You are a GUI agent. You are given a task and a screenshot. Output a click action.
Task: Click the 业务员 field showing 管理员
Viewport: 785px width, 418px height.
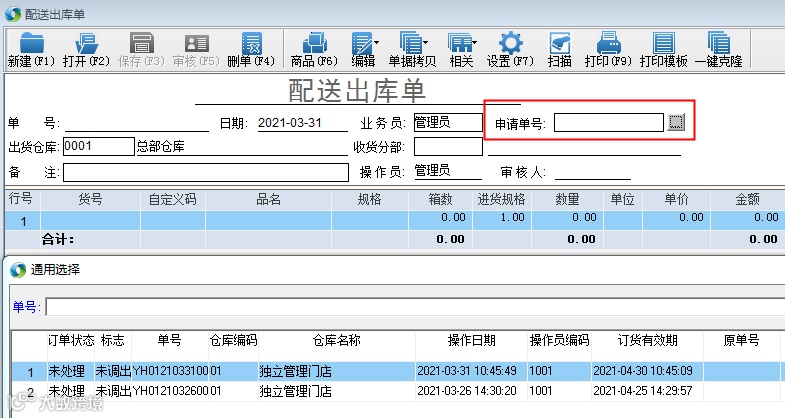[x=448, y=123]
